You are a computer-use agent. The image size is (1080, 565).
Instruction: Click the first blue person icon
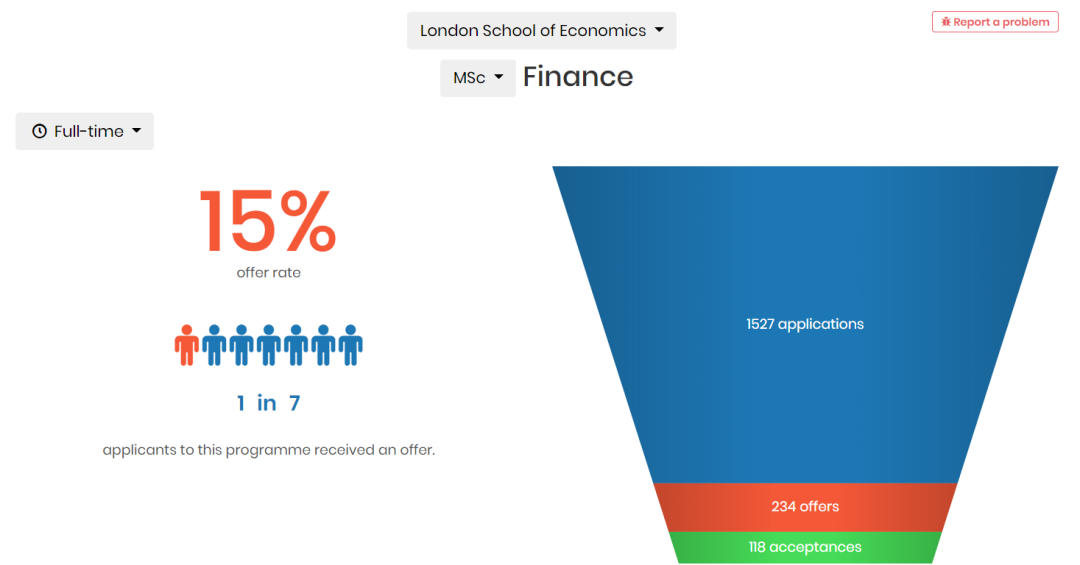[214, 345]
